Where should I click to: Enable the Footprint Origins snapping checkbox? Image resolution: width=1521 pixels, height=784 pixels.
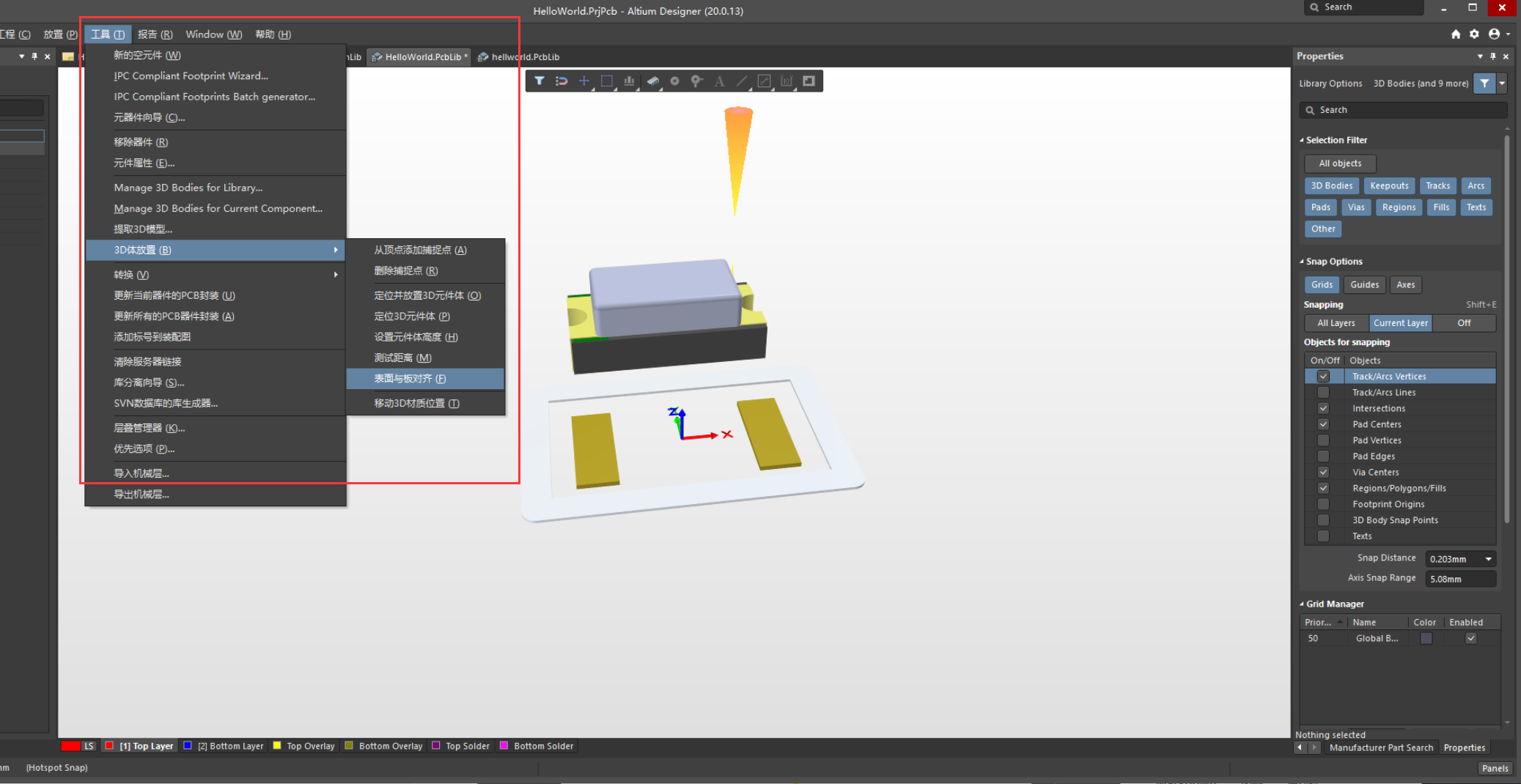click(1323, 504)
